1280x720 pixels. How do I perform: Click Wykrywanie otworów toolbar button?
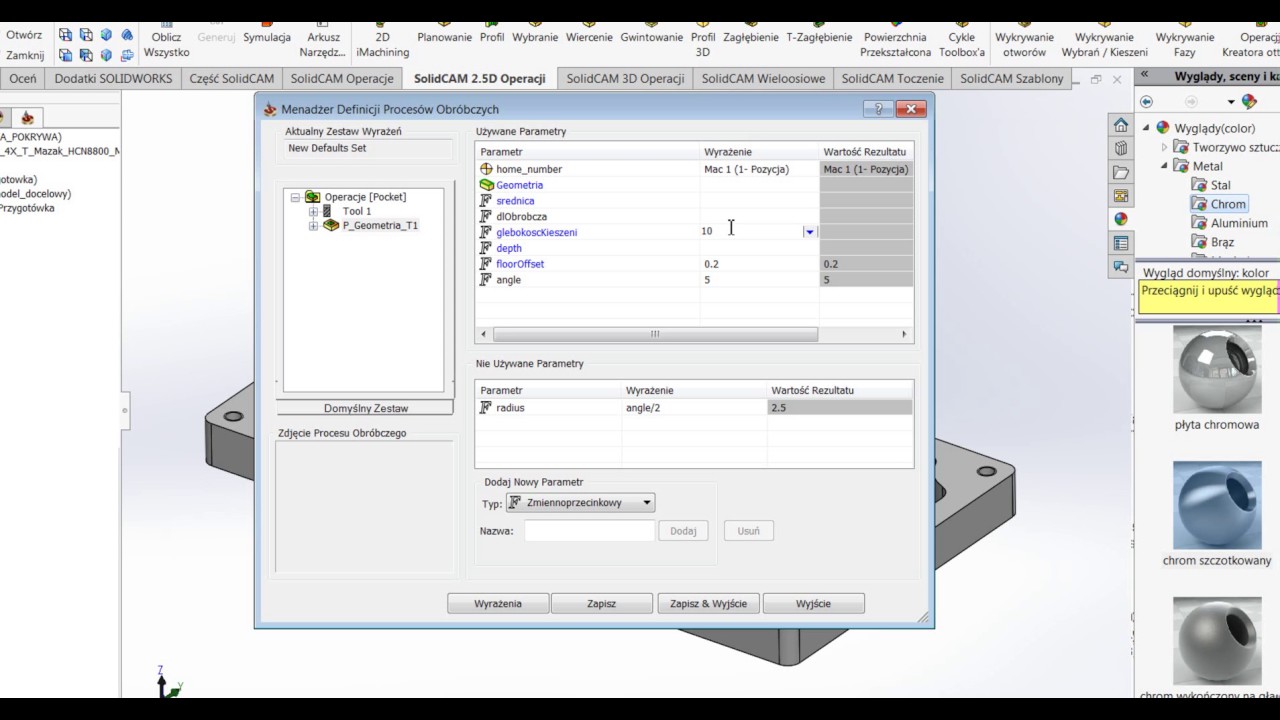click(x=1024, y=38)
